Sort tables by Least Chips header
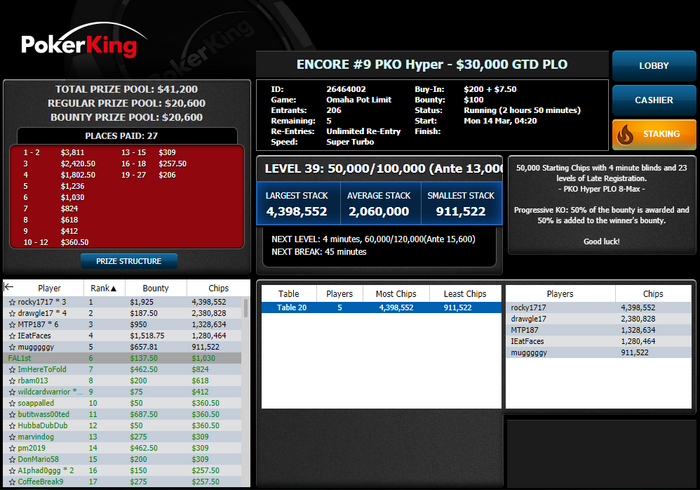This screenshot has height=490, width=700. (x=465, y=294)
